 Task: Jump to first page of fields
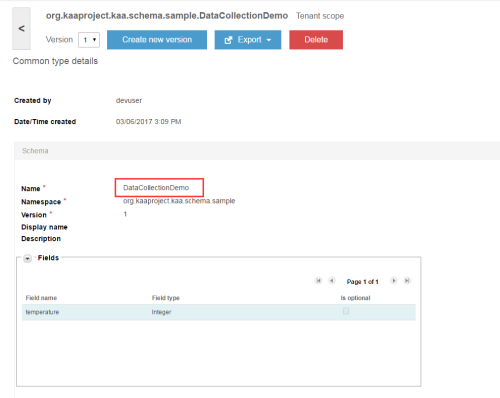tap(318, 281)
